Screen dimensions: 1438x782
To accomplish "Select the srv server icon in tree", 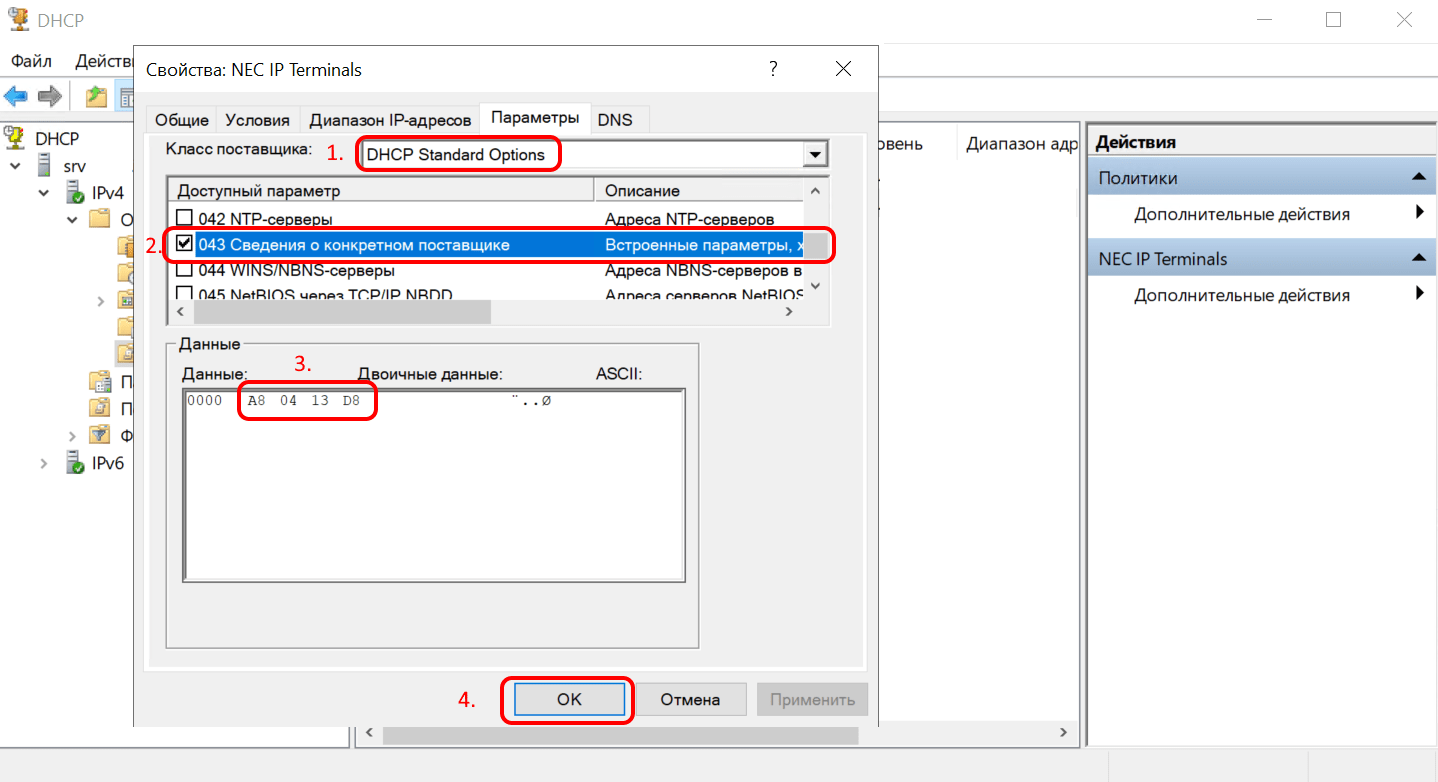I will pyautogui.click(x=45, y=165).
